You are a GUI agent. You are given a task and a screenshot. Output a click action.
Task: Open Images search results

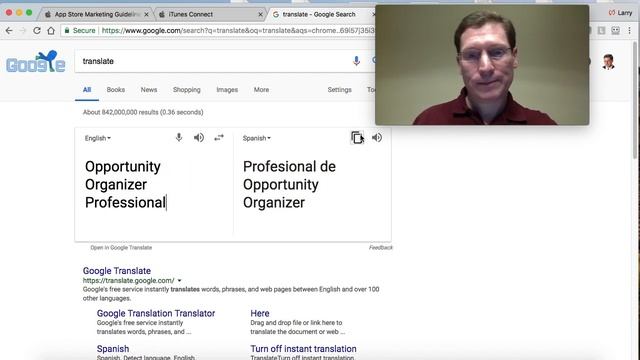227,90
